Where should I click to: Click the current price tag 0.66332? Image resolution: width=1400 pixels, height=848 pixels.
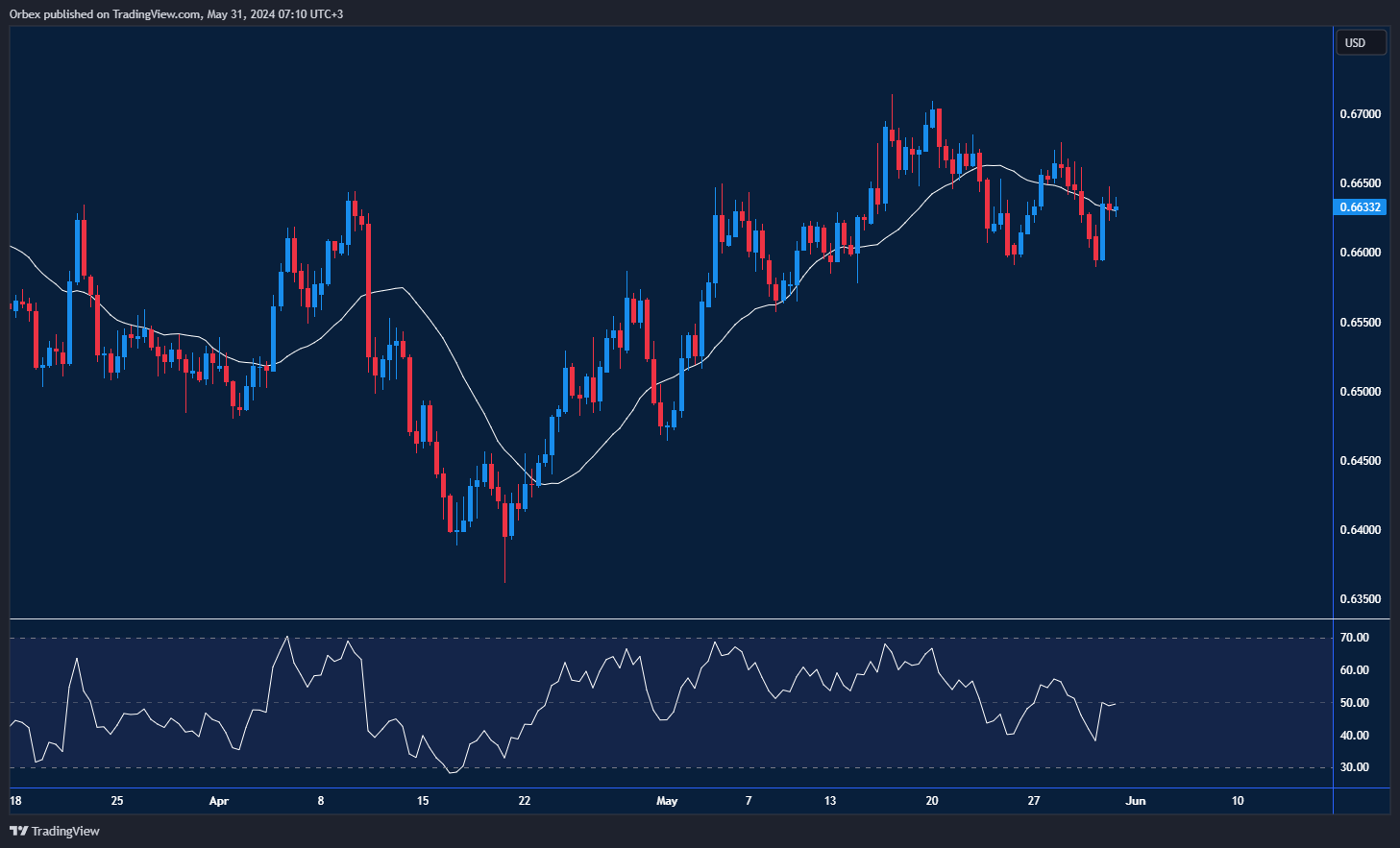1361,207
